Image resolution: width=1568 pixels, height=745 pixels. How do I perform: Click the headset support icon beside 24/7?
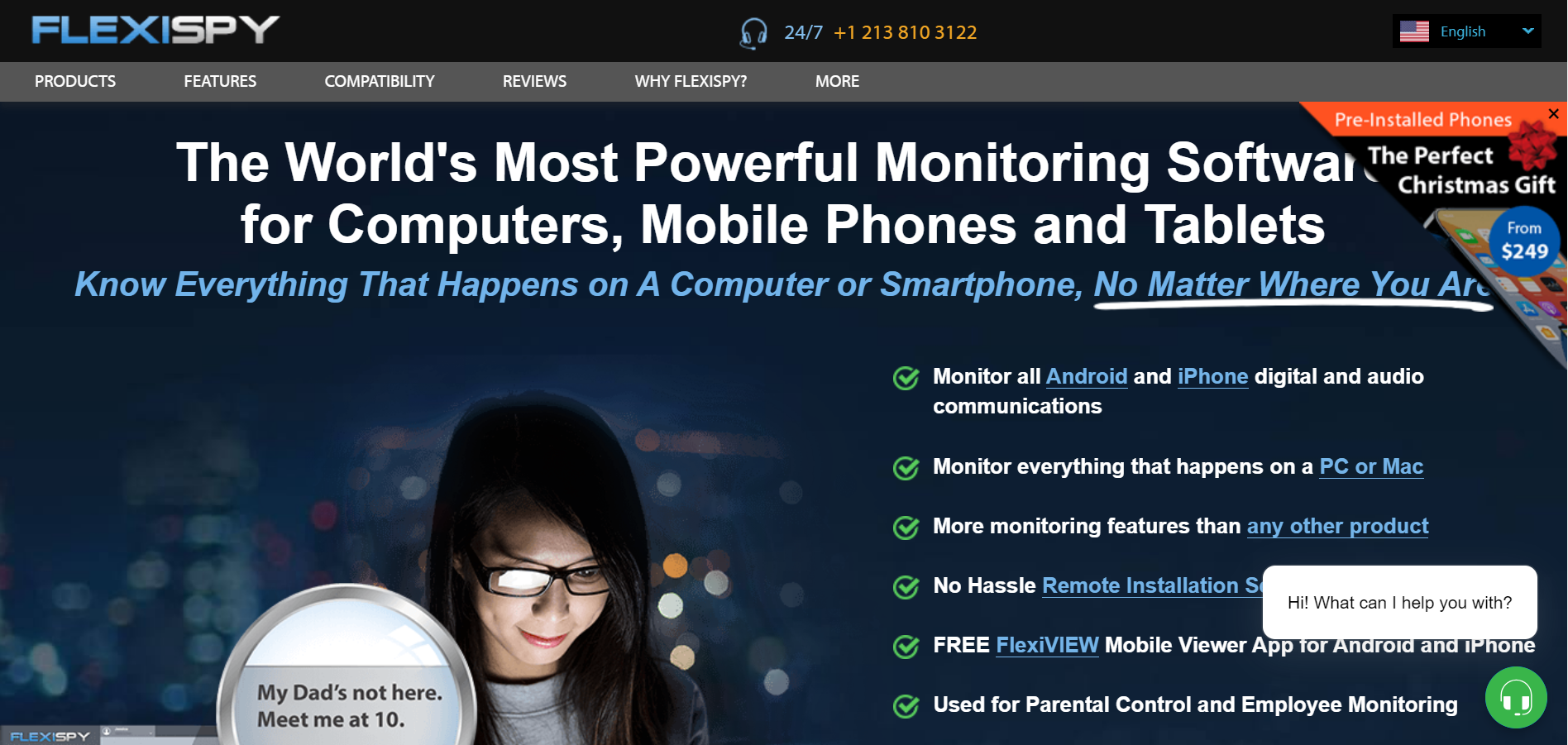753,33
